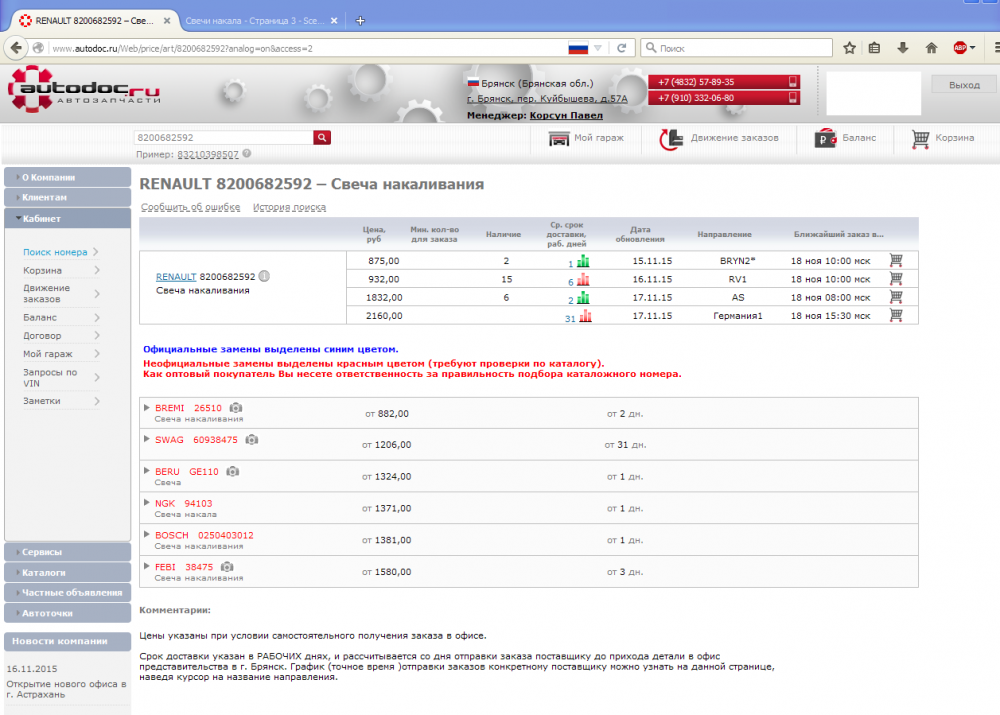Reload the page with the refresh icon
Viewport: 1000px width, 715px height.
point(621,48)
